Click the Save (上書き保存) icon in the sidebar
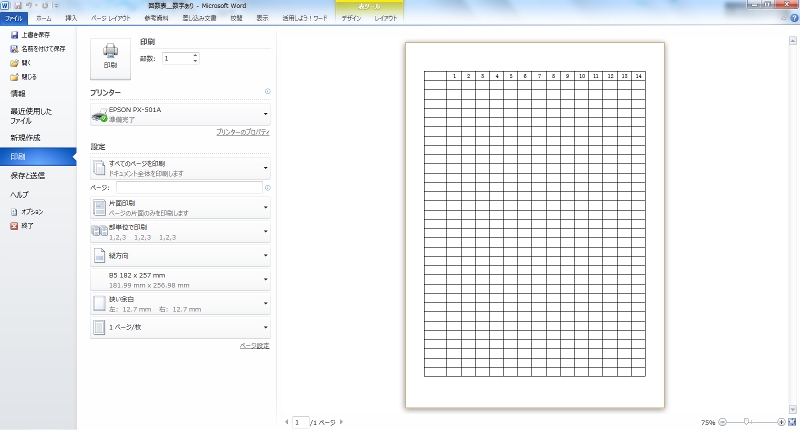The width and height of the screenshot is (800, 430). point(14,35)
